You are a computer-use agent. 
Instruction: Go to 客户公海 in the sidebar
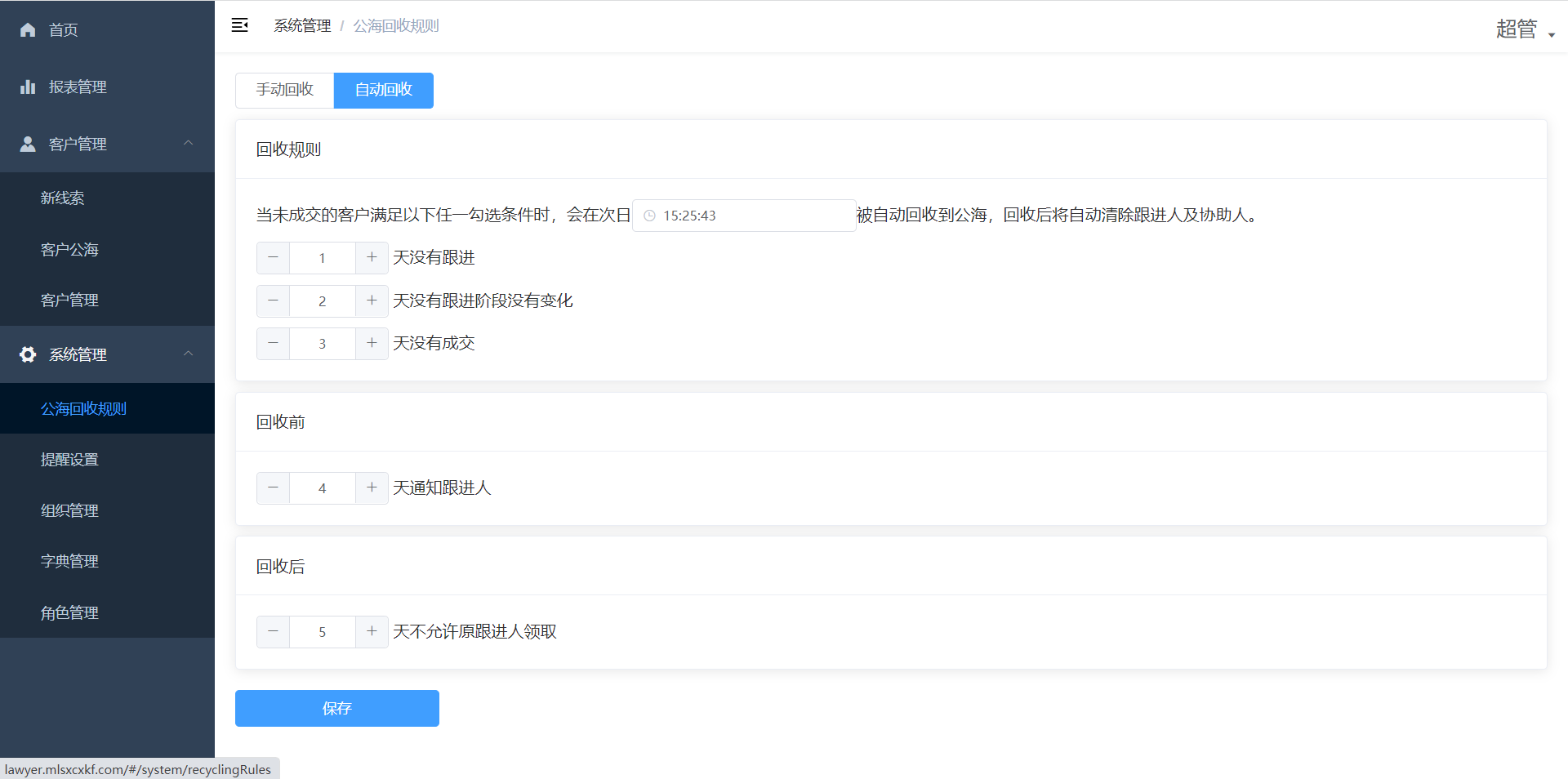click(69, 249)
